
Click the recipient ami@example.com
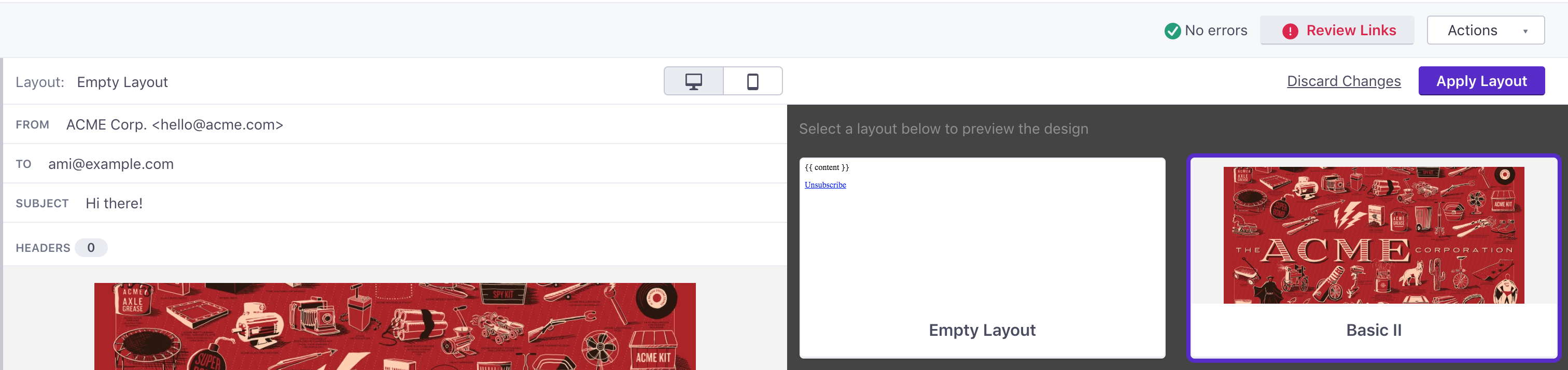click(x=111, y=164)
